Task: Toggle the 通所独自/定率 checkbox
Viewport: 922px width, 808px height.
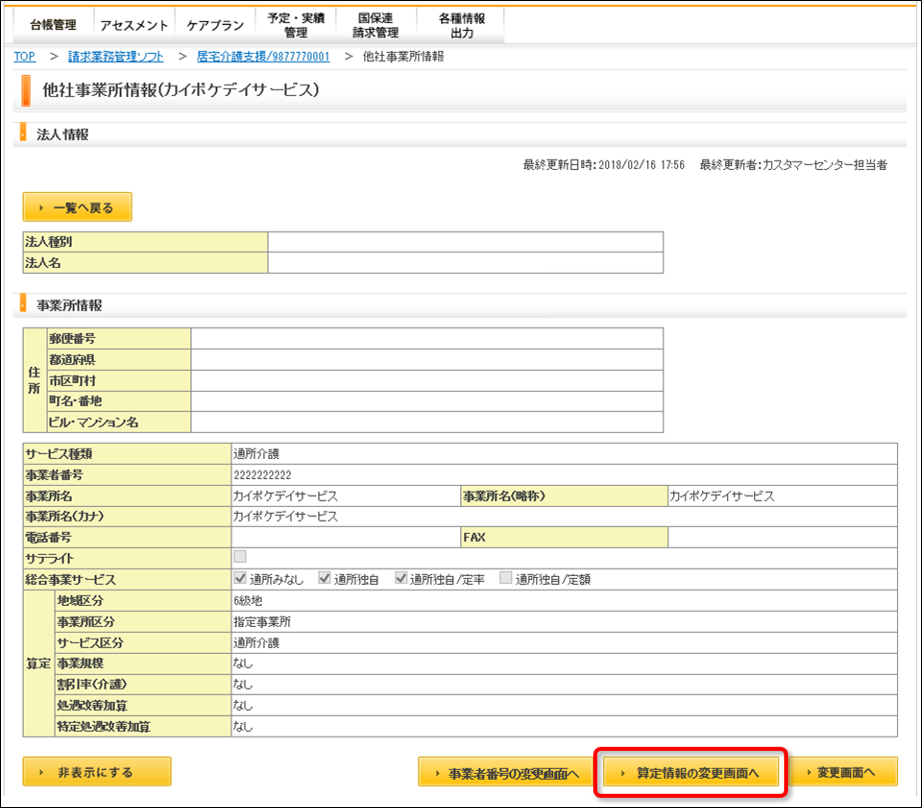Action: pyautogui.click(x=401, y=578)
